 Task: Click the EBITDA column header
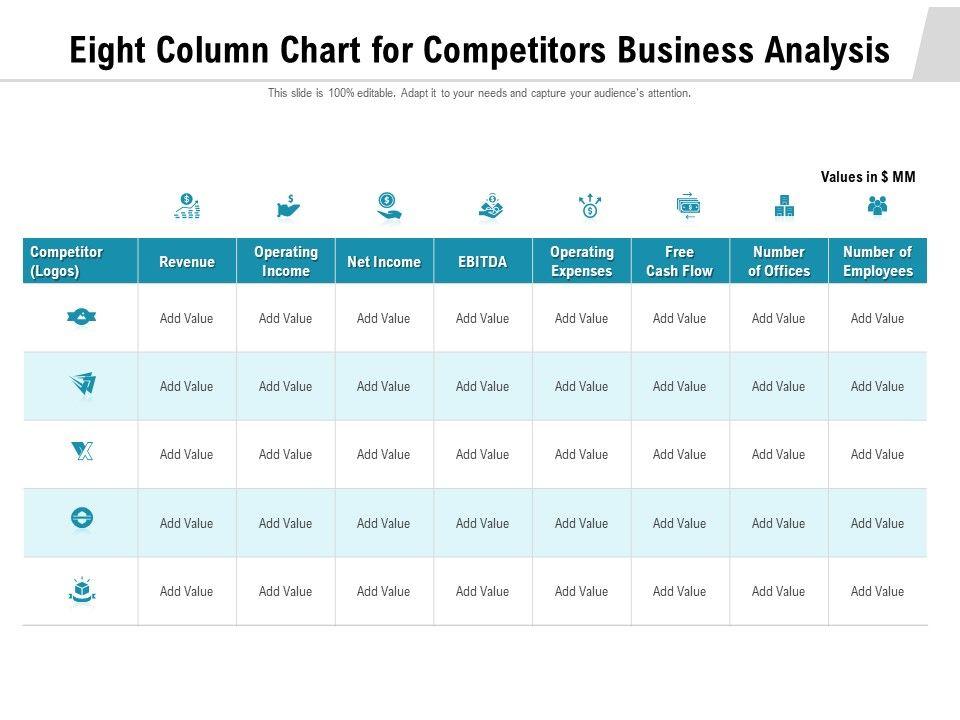tap(482, 262)
